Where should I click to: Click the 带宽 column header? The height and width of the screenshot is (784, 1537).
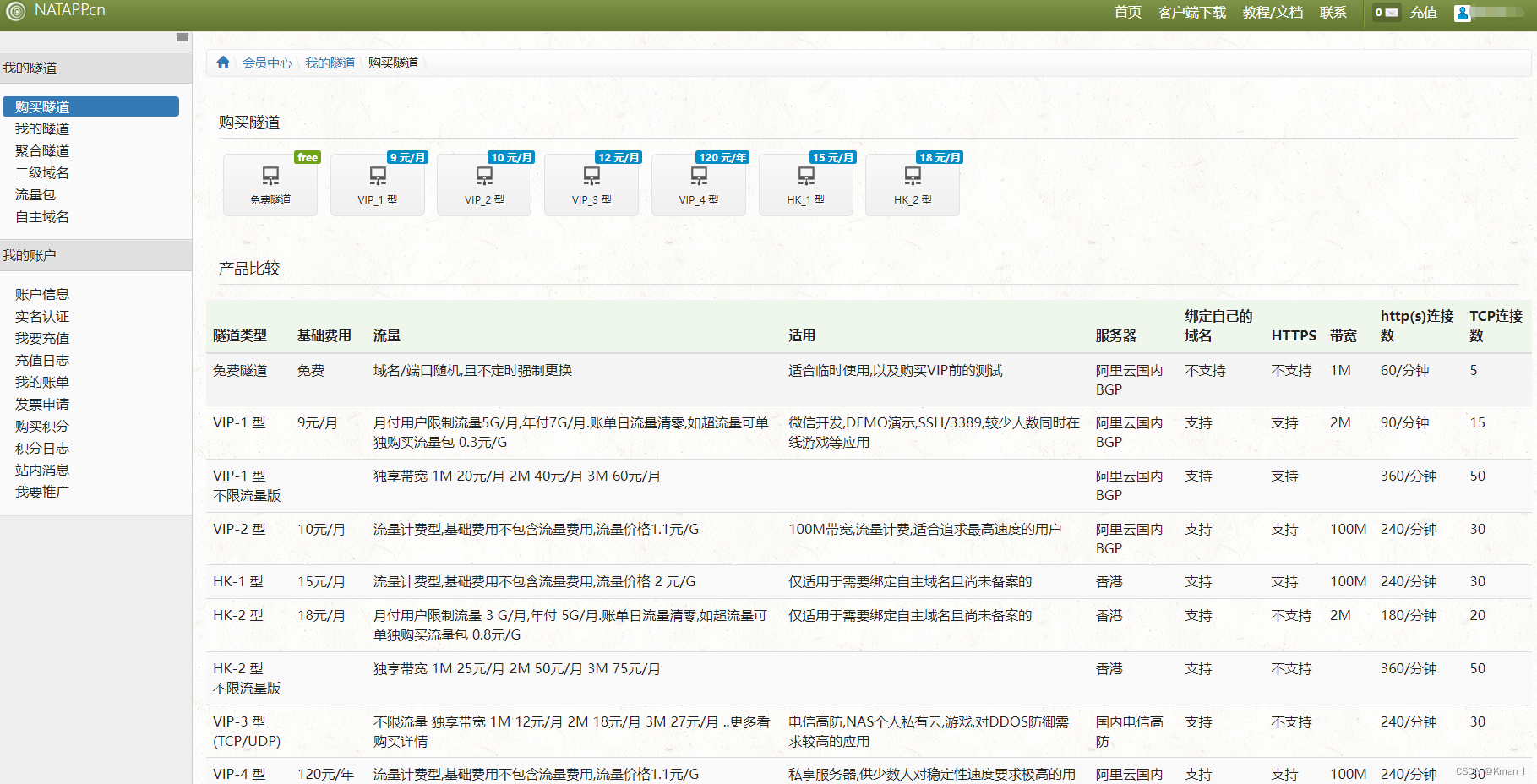(x=1344, y=335)
